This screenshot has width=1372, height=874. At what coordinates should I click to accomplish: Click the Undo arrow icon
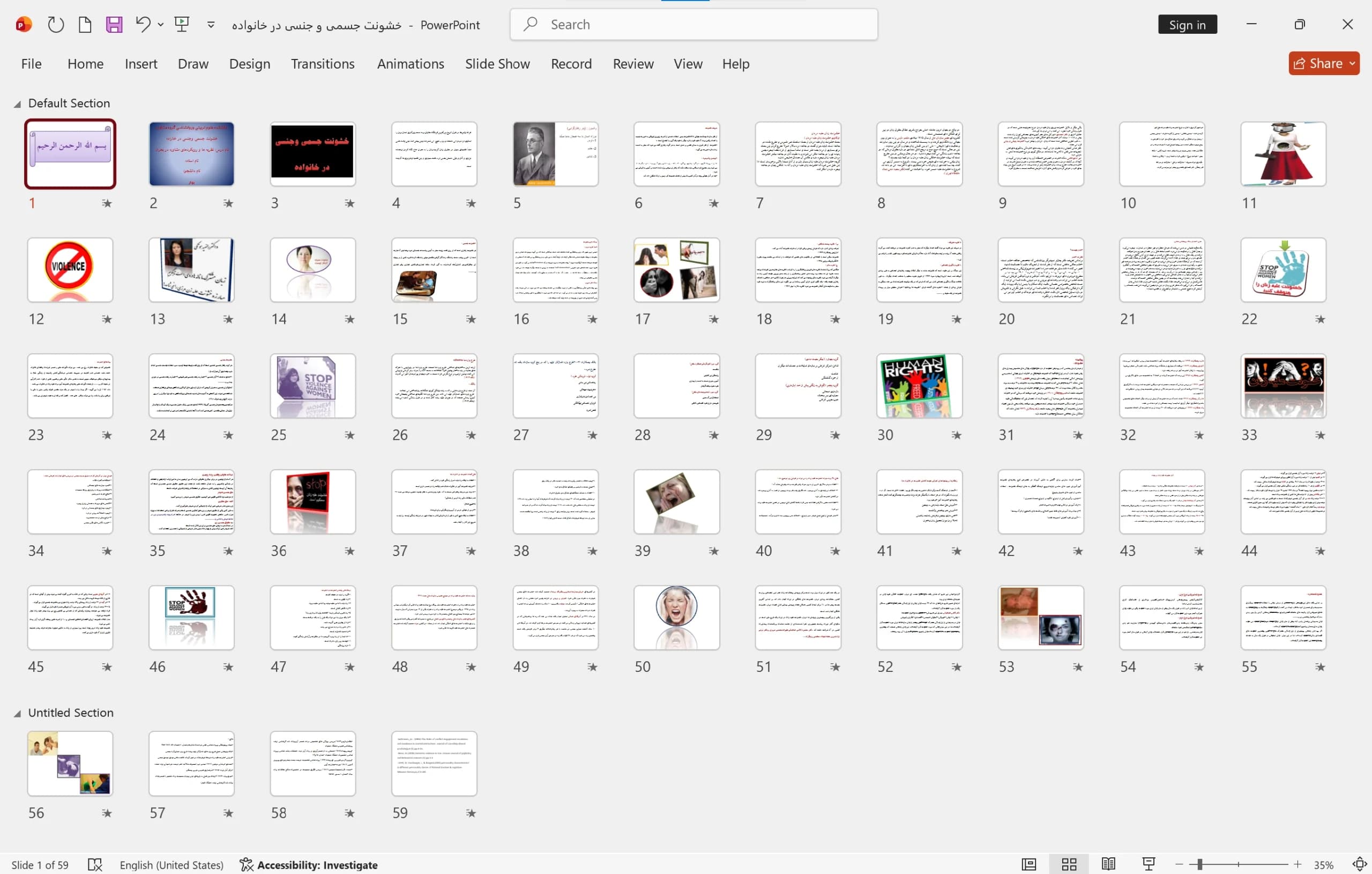tap(143, 24)
